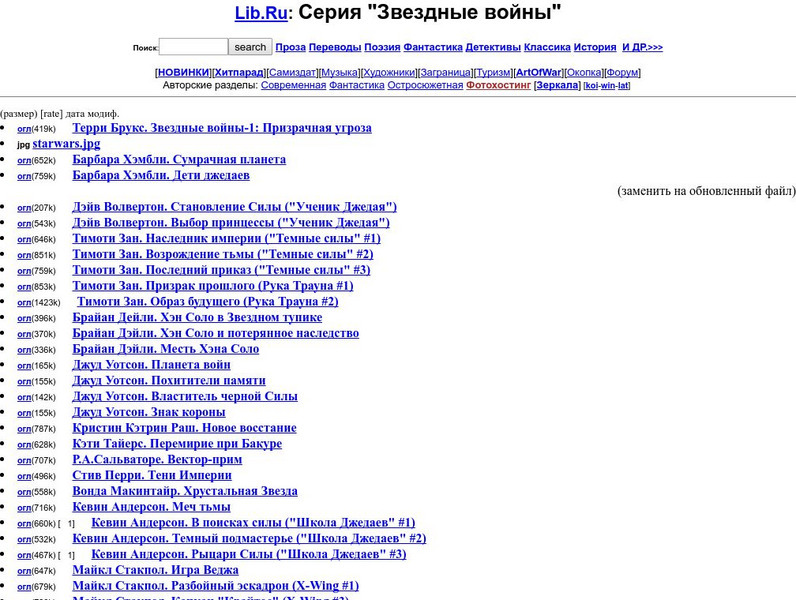Open Кевин Андерсон Рыцари Силы

[249, 554]
